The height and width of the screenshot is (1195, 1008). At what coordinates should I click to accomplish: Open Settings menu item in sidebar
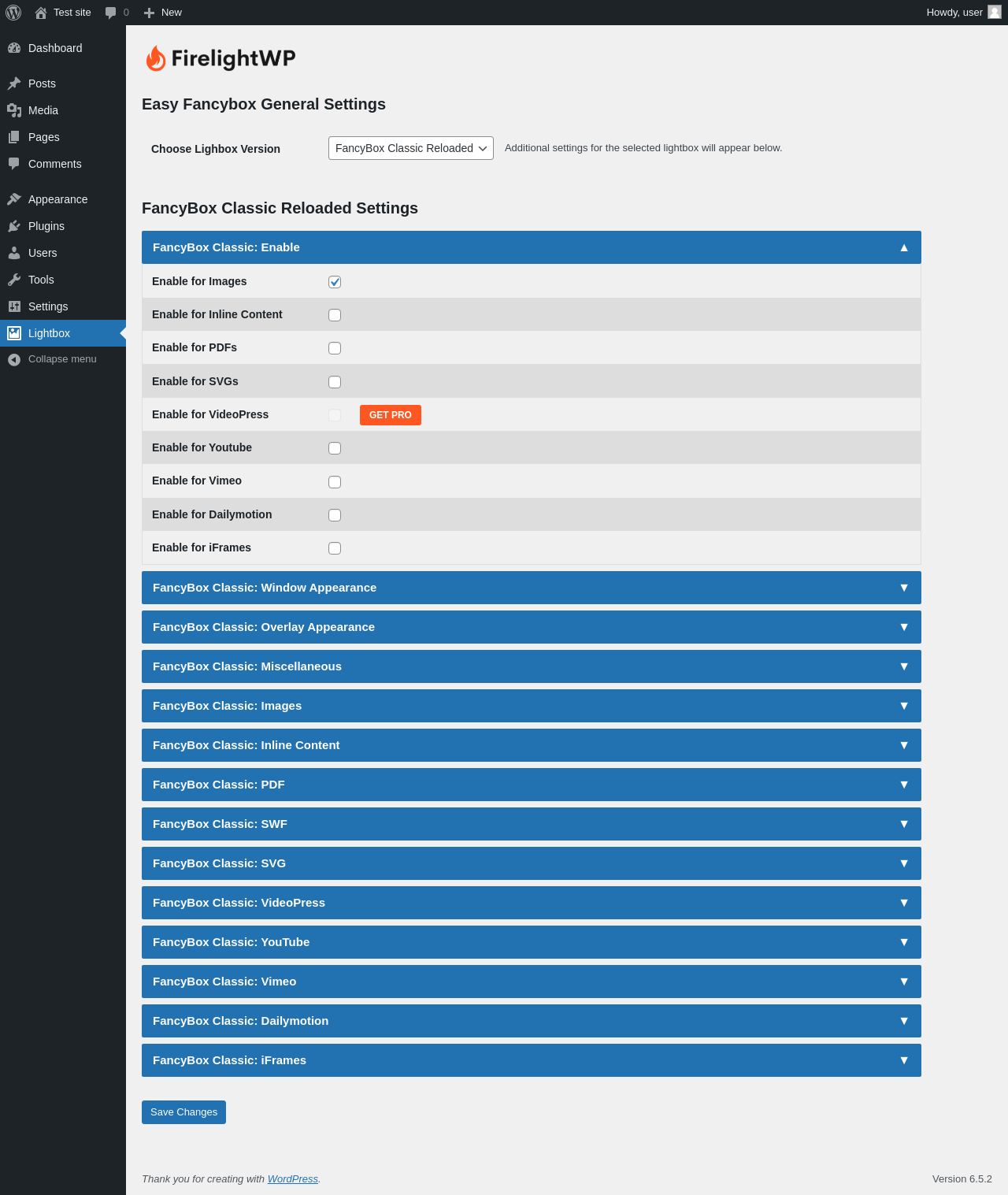pos(63,306)
